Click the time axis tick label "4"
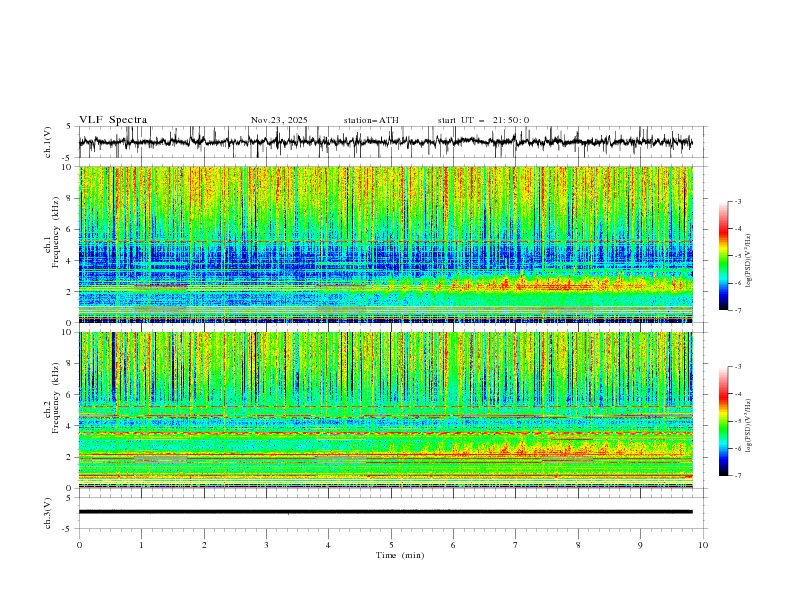This screenshot has height=612, width=792. (x=328, y=545)
